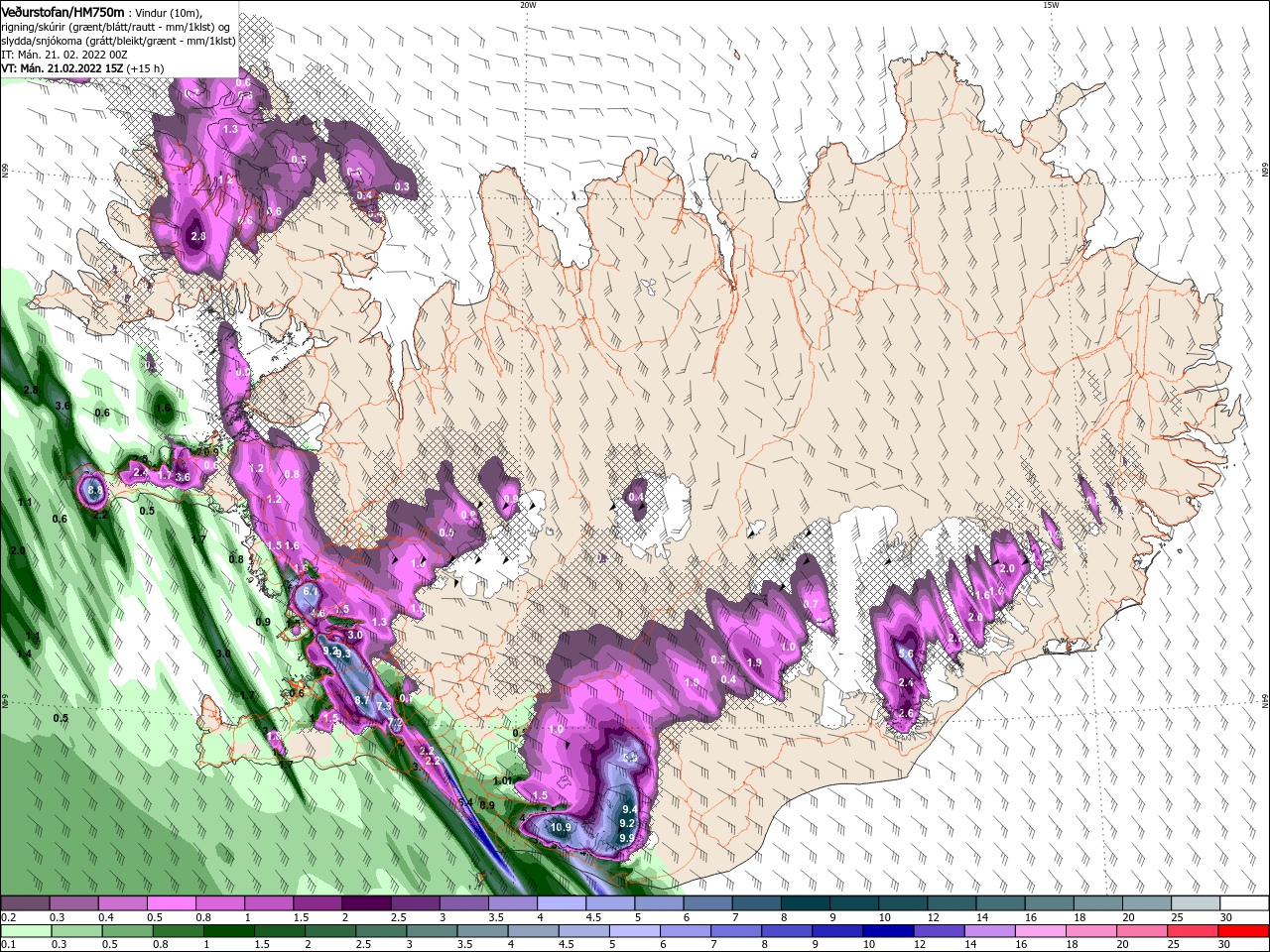Click the 1.9 snowfall value

(754, 662)
